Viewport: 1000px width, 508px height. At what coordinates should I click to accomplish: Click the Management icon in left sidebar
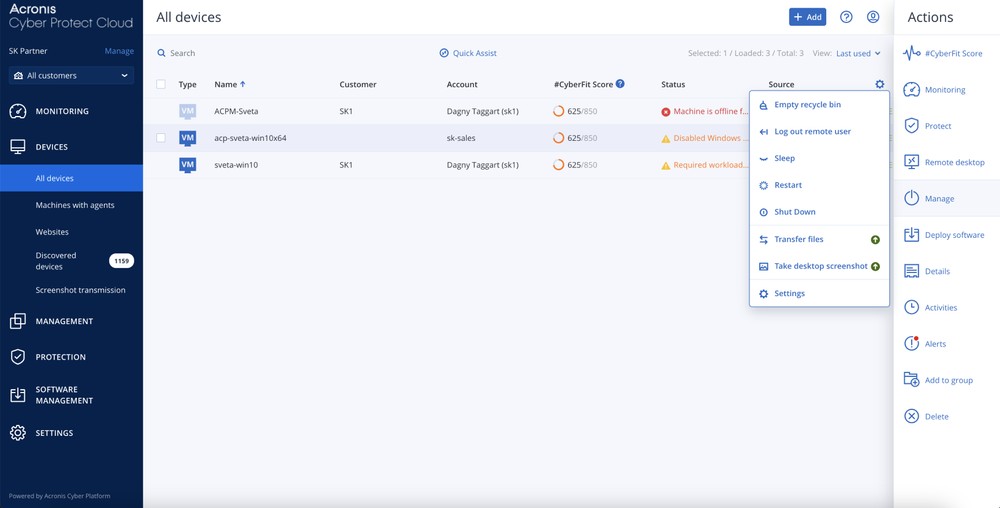click(18, 321)
